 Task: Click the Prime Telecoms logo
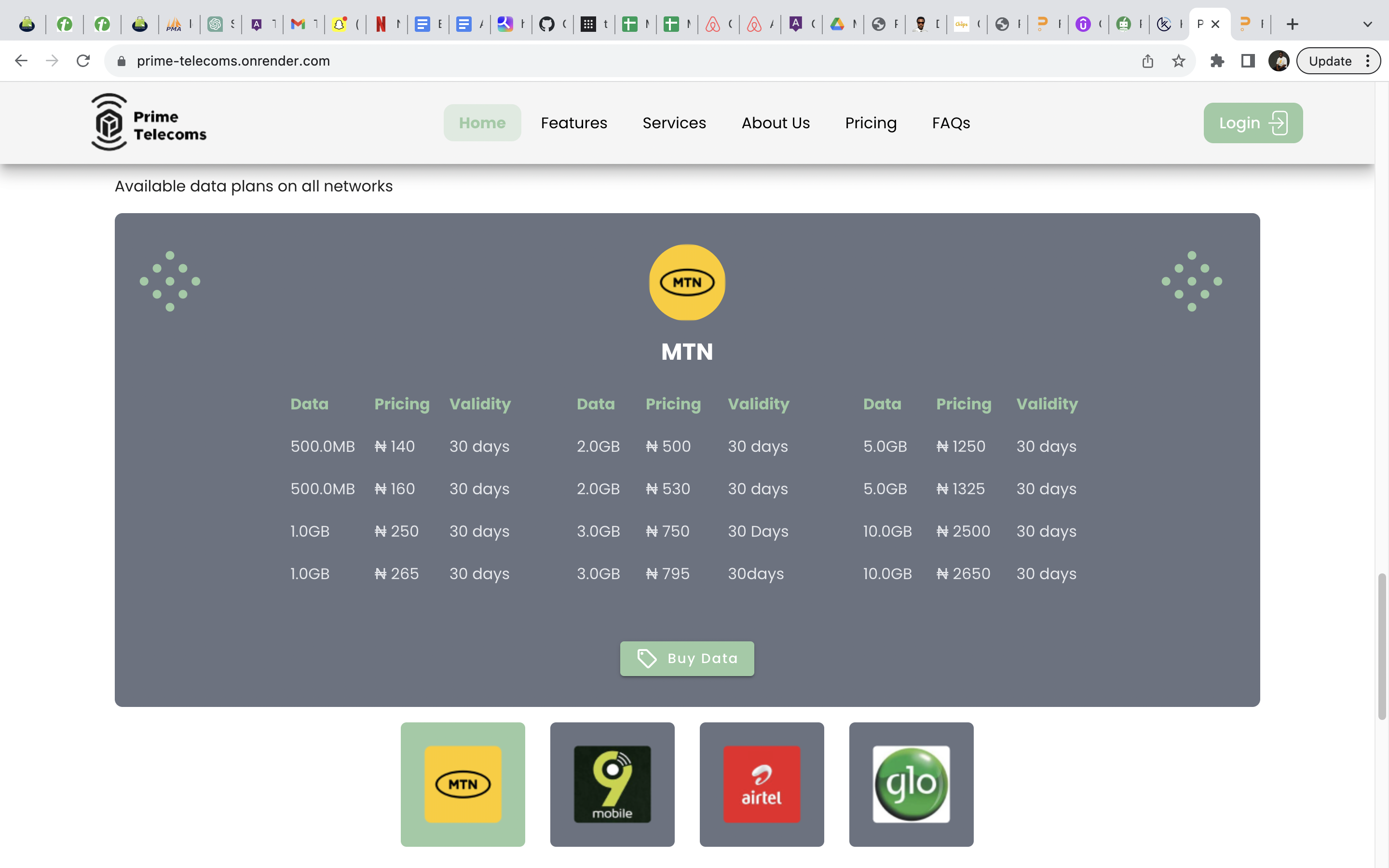(x=149, y=122)
